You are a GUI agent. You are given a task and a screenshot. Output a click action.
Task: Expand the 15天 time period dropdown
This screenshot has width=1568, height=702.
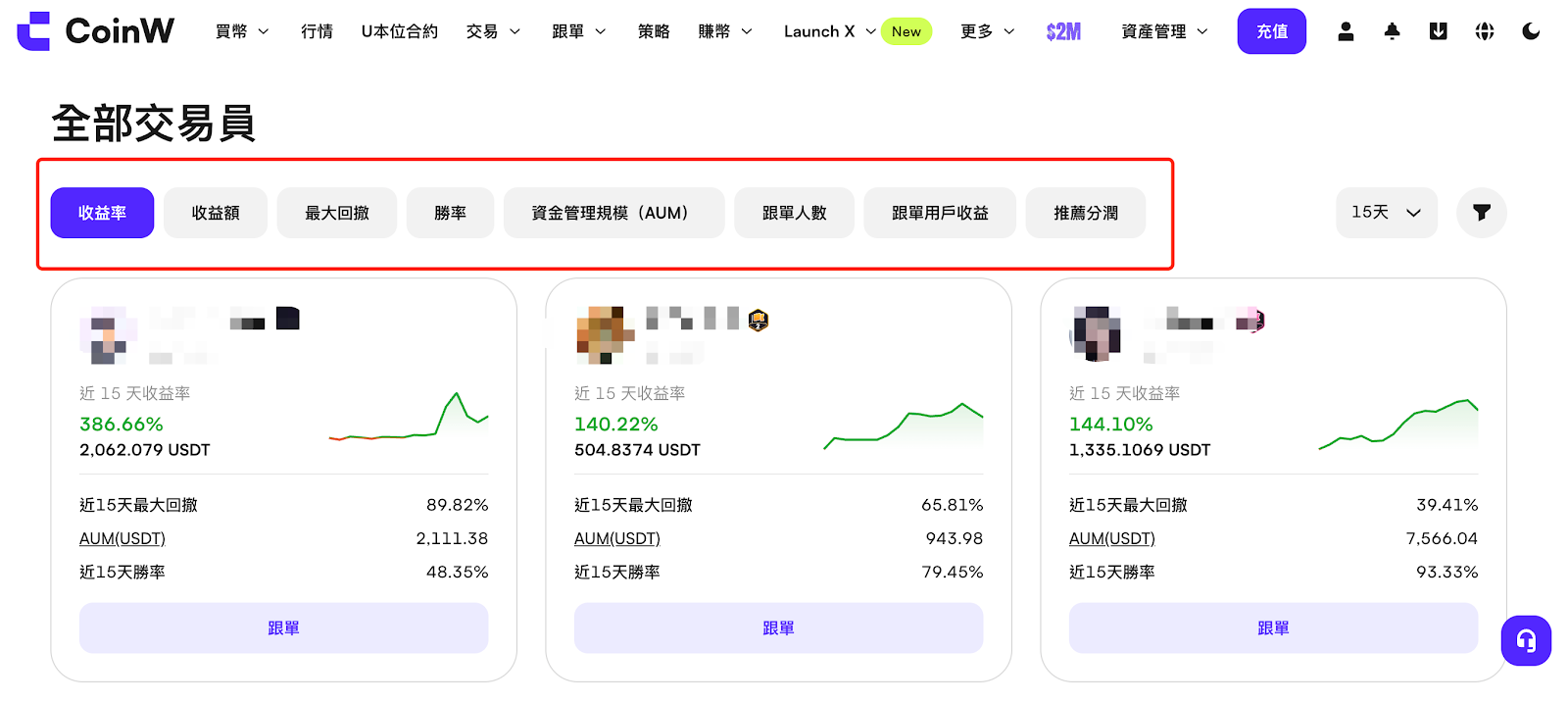click(1386, 213)
